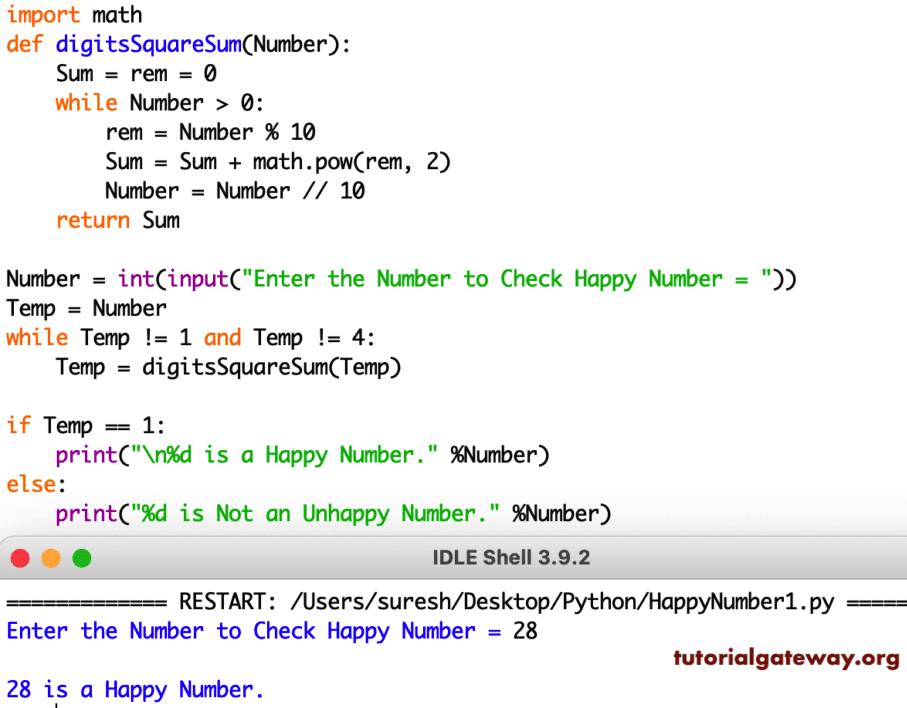Click the Temp = Number assignment line
Image resolution: width=907 pixels, height=708 pixels.
click(85, 308)
